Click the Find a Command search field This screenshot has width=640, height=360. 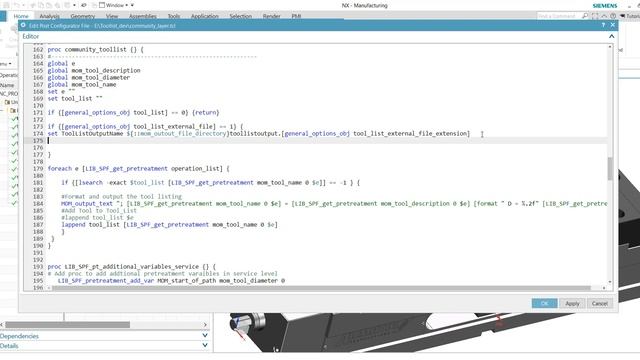(558, 16)
